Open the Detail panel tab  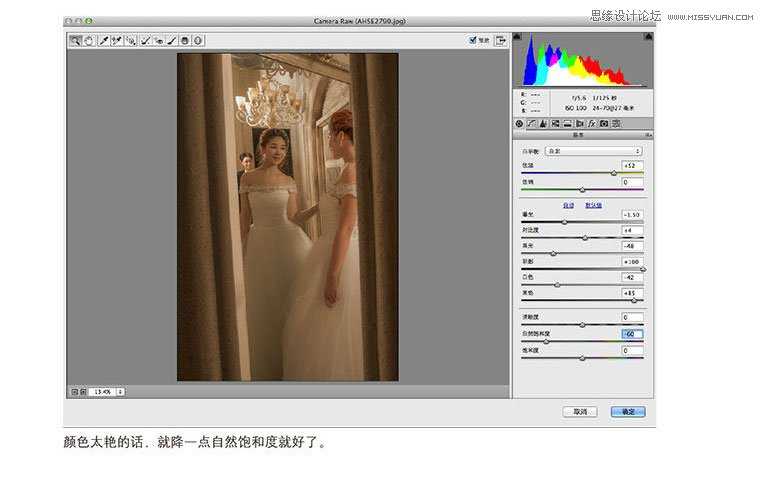pos(543,124)
